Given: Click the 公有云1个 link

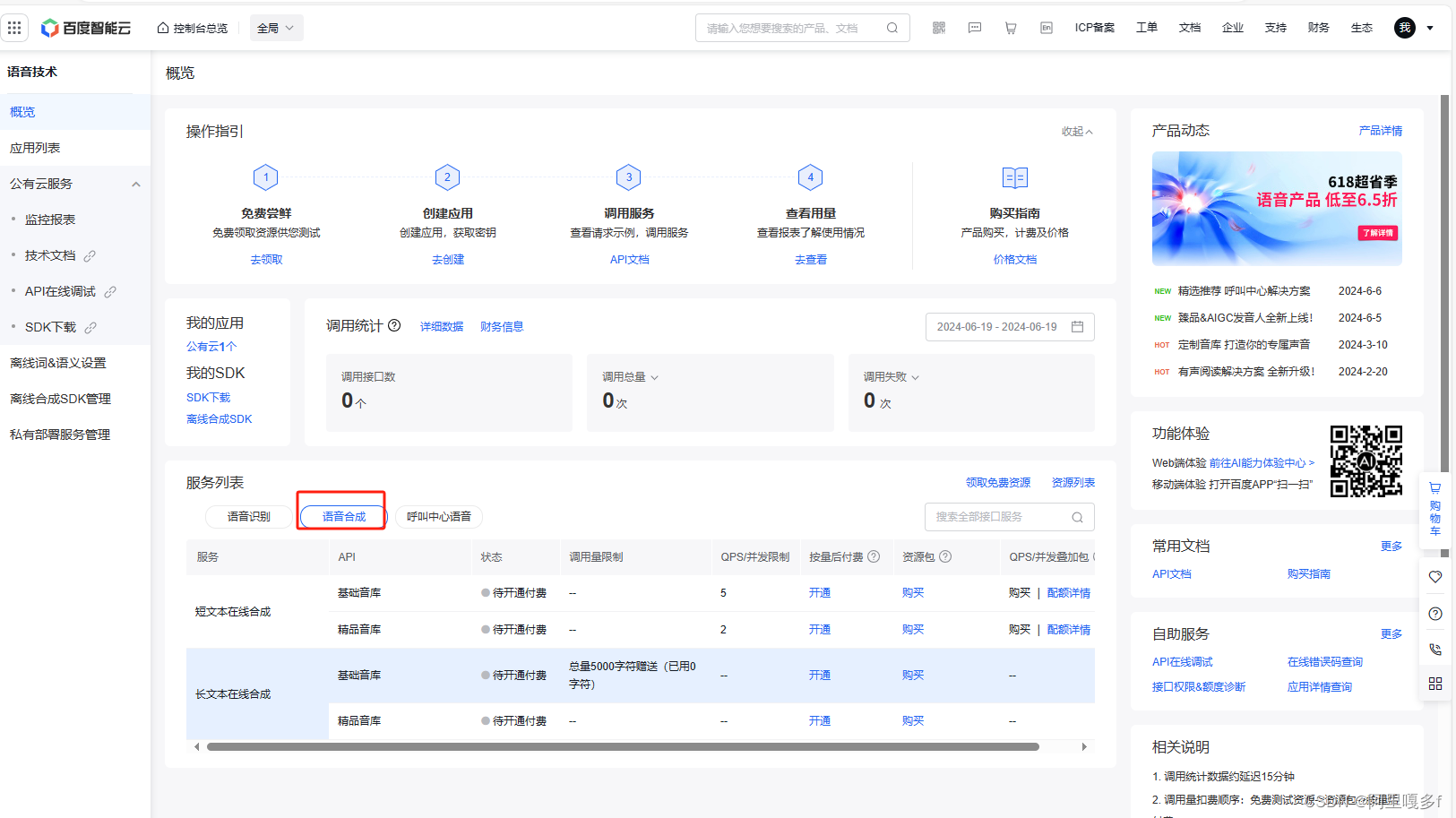Looking at the screenshot, I should (211, 347).
